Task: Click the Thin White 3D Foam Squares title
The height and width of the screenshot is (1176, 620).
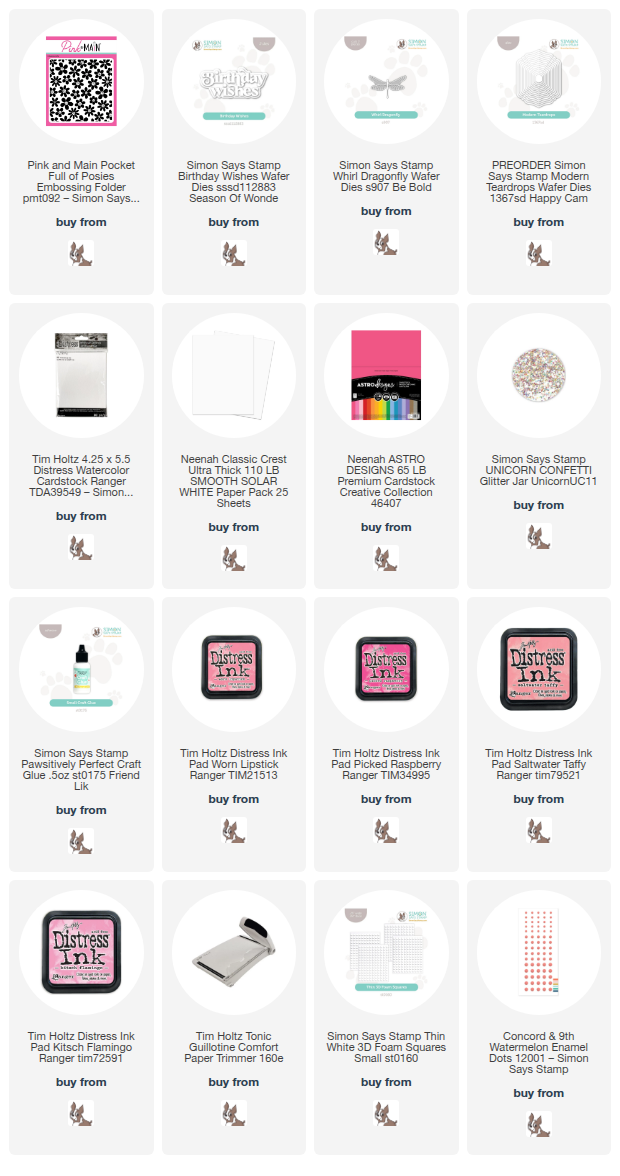Action: 386,1047
